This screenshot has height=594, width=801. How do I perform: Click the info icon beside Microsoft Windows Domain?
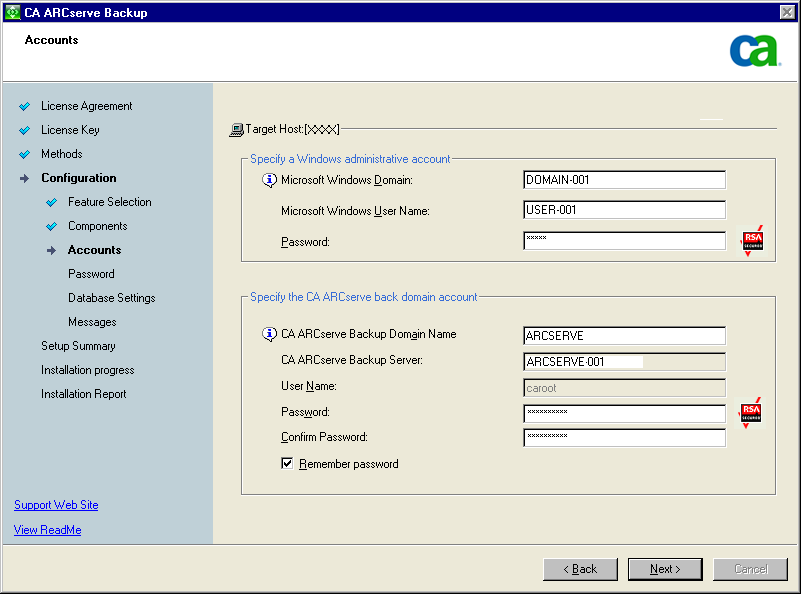tap(268, 181)
